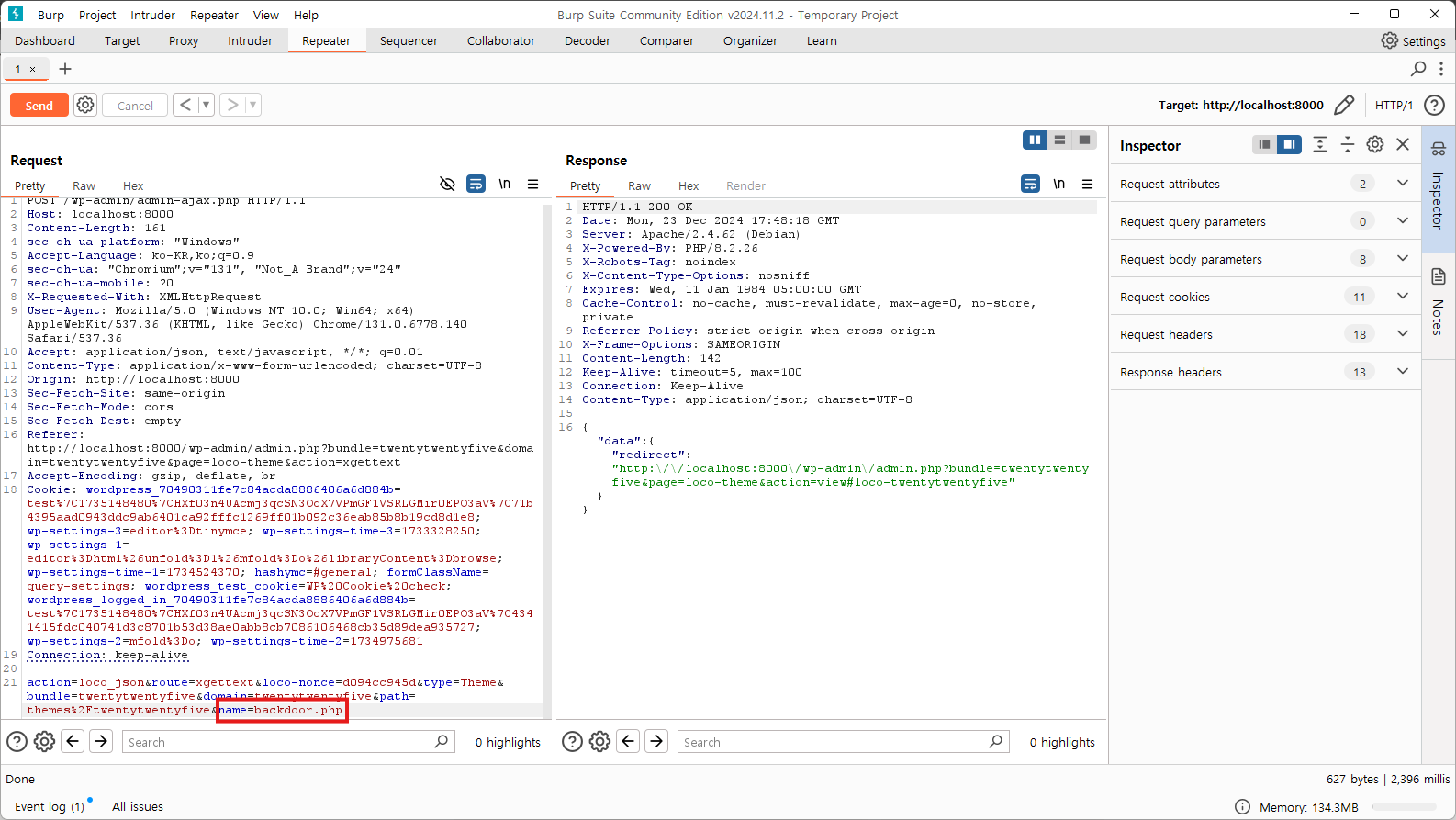Toggle hide non-printable request view eye icon

447,184
